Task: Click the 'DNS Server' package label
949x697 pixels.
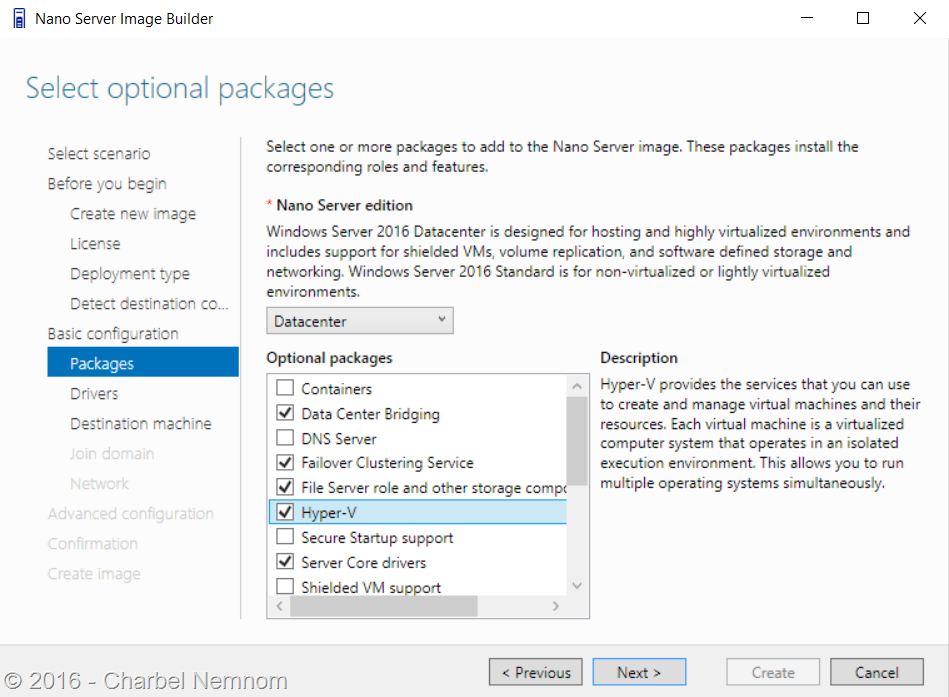Action: (338, 439)
